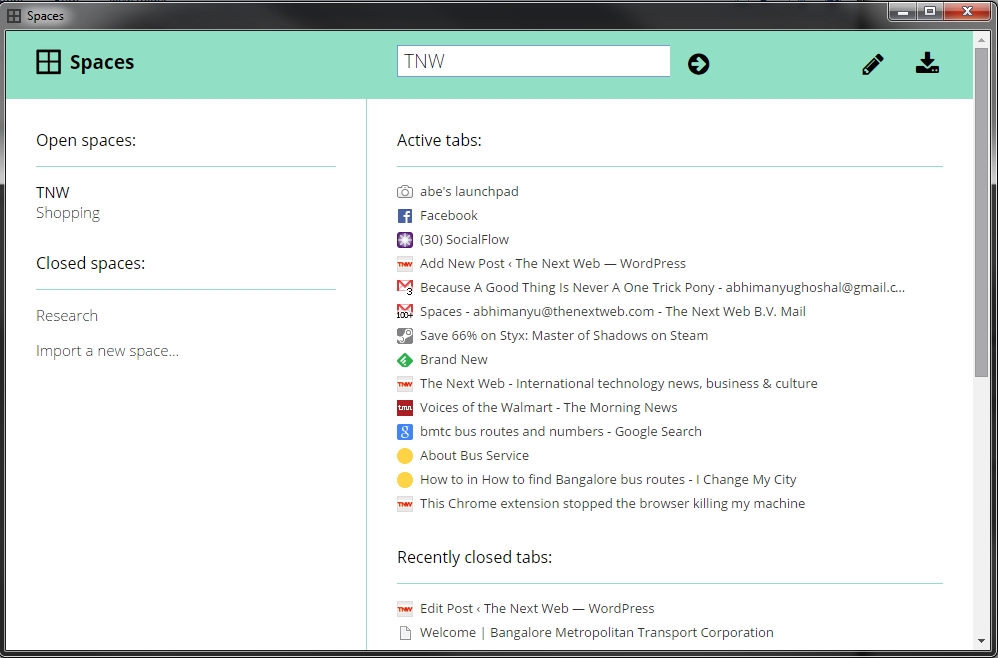Click the green Brand New favicon
This screenshot has width=998, height=658.
pos(405,360)
